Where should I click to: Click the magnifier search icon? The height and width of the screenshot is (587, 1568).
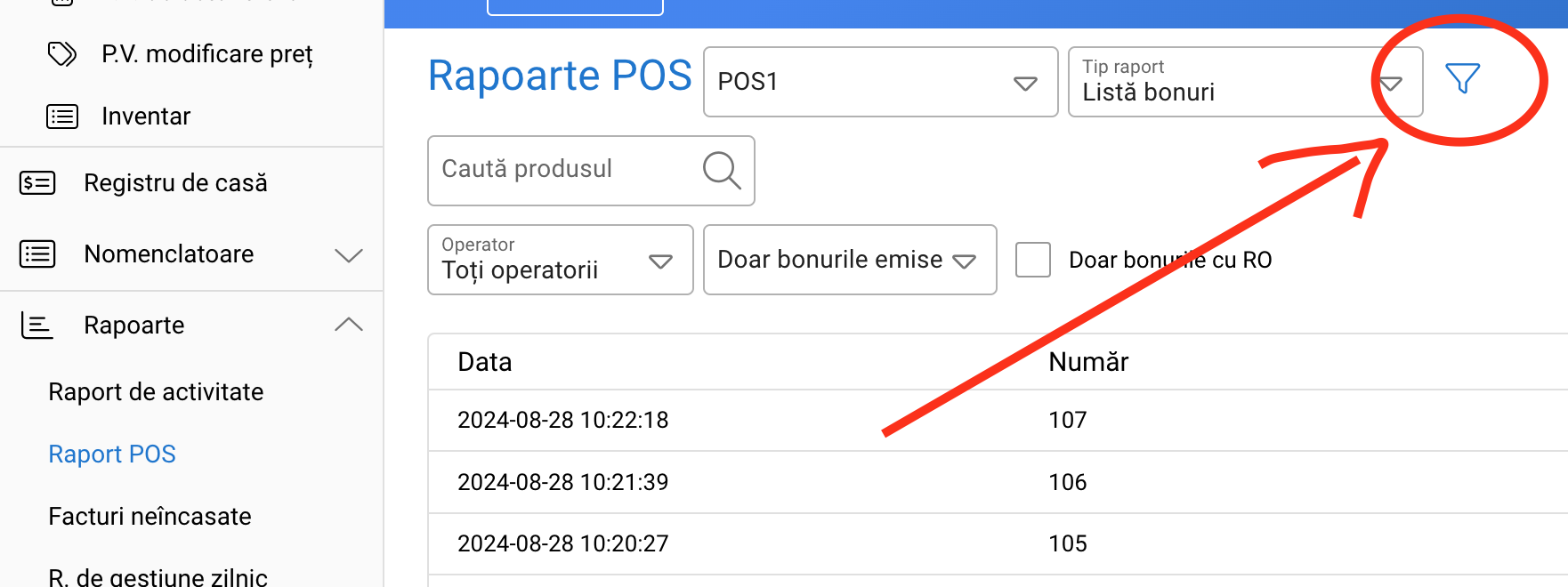coord(722,170)
